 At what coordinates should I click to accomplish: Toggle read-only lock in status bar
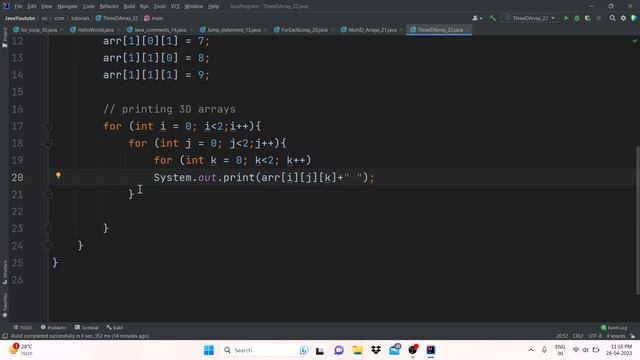(633, 336)
